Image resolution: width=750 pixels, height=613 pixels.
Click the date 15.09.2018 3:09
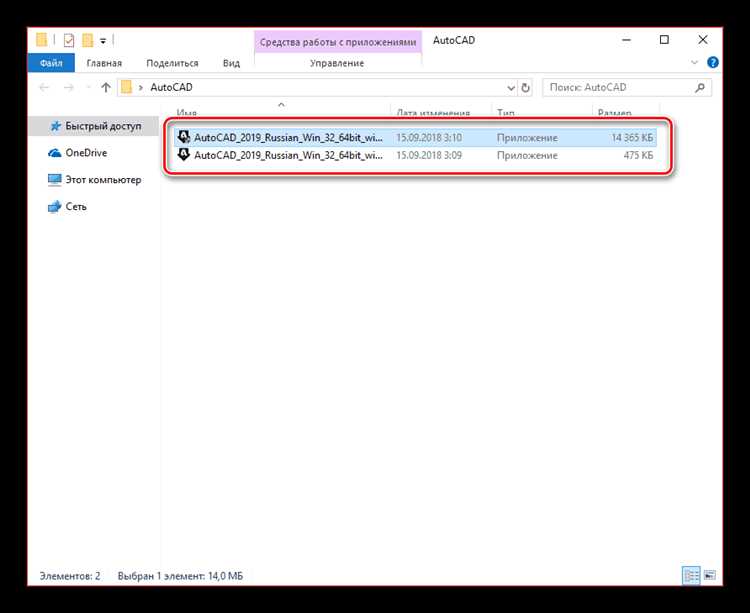429,155
